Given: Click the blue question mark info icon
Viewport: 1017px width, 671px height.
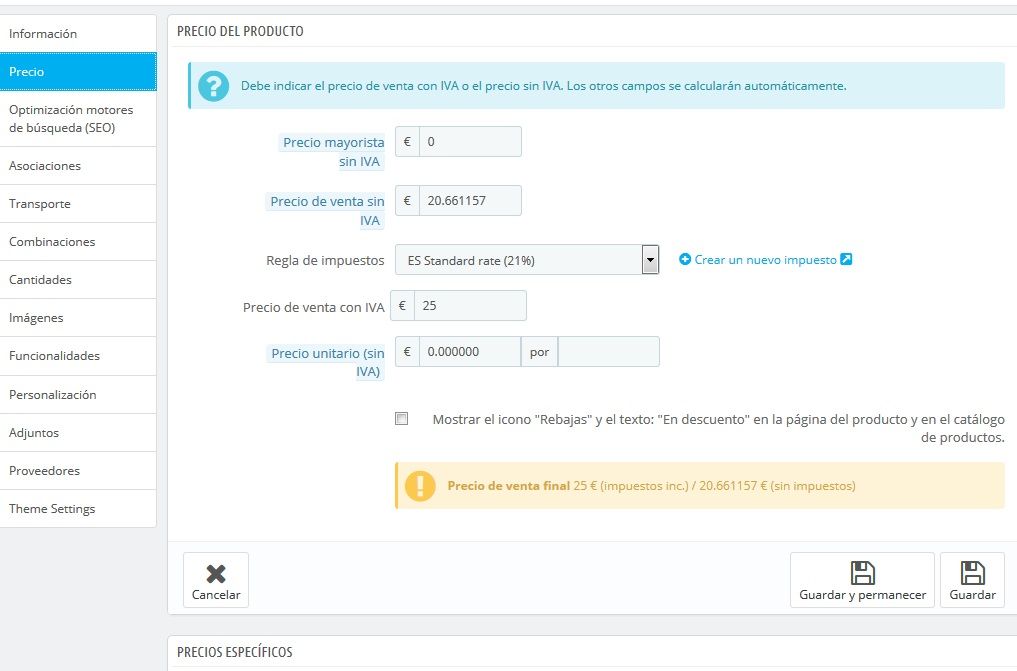Looking at the screenshot, I should [213, 86].
